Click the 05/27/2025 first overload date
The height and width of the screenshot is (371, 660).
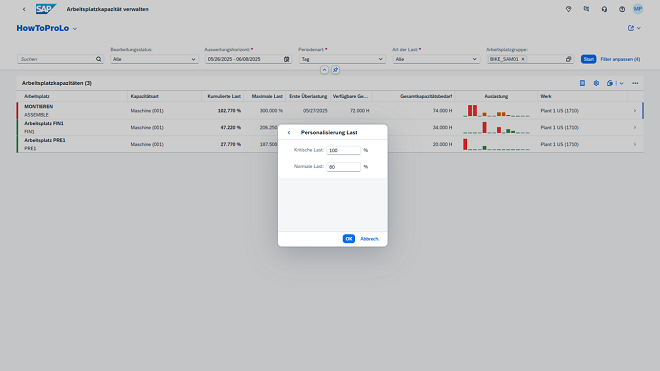[x=315, y=111]
